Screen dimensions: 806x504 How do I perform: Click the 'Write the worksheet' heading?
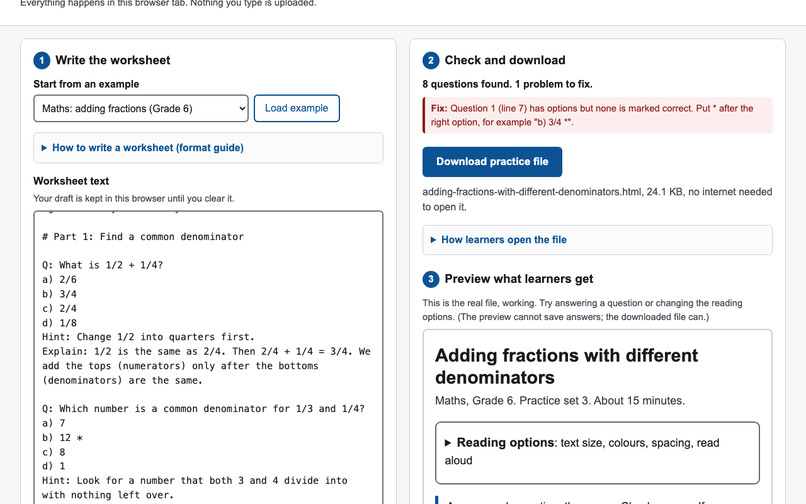click(x=113, y=60)
